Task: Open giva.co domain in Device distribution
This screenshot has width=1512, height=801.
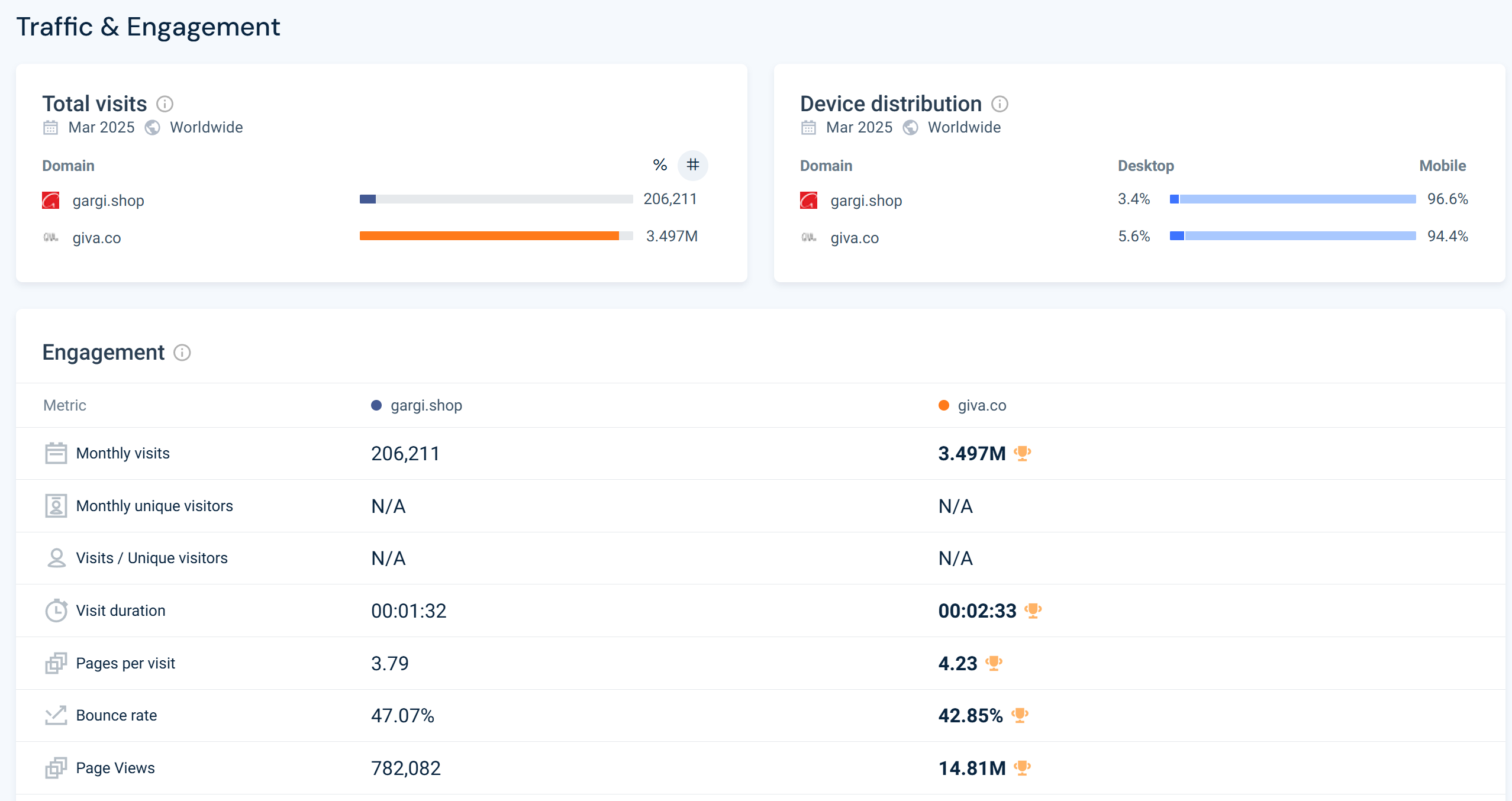Action: 855,238
